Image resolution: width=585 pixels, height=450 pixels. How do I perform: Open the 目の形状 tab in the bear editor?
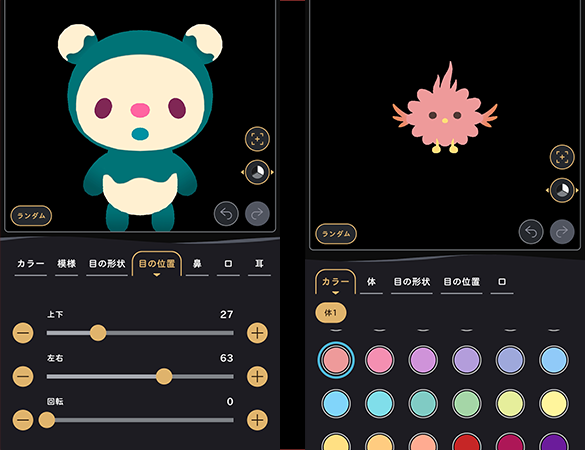[107, 264]
